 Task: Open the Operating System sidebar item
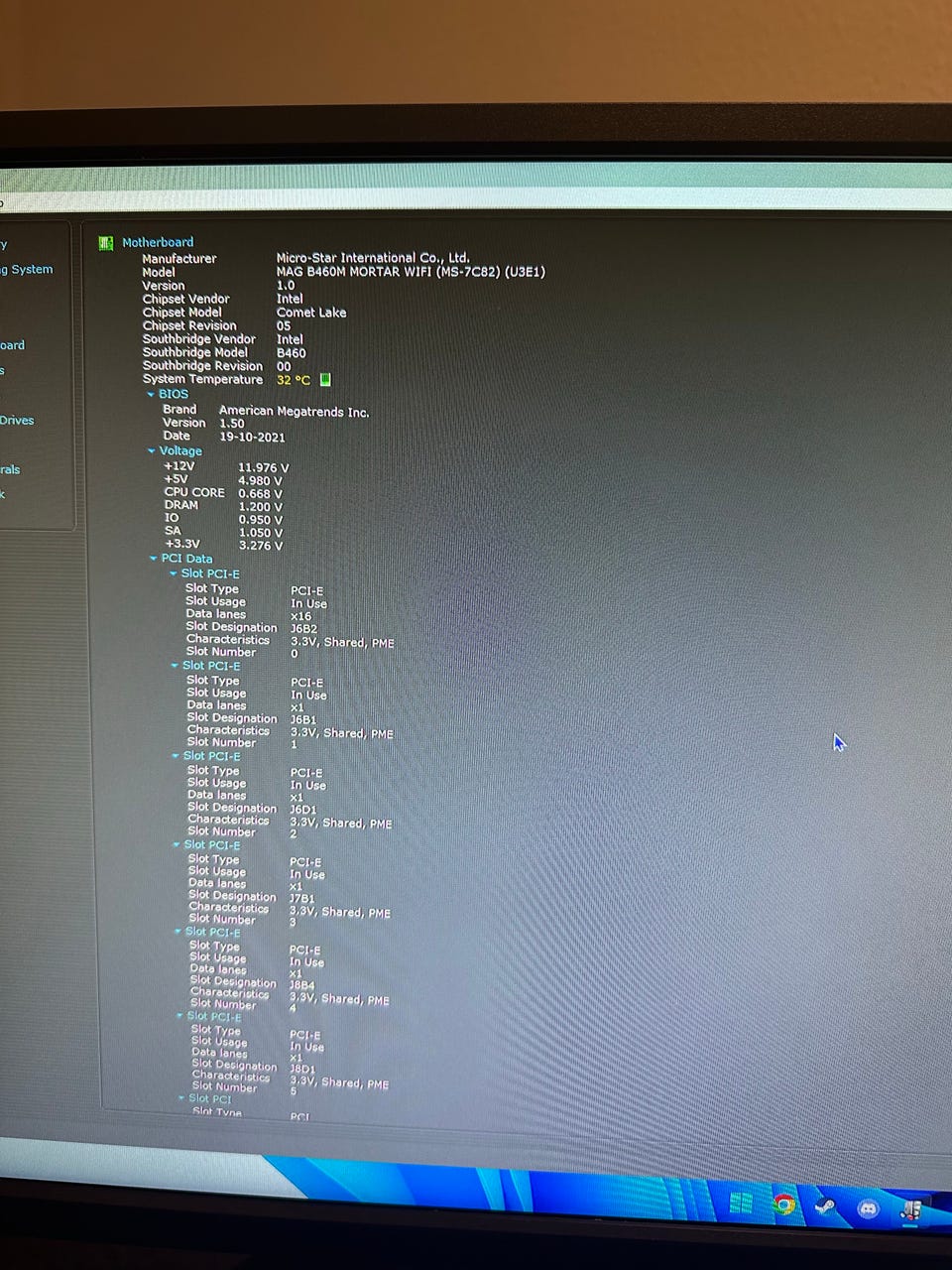(x=27, y=270)
